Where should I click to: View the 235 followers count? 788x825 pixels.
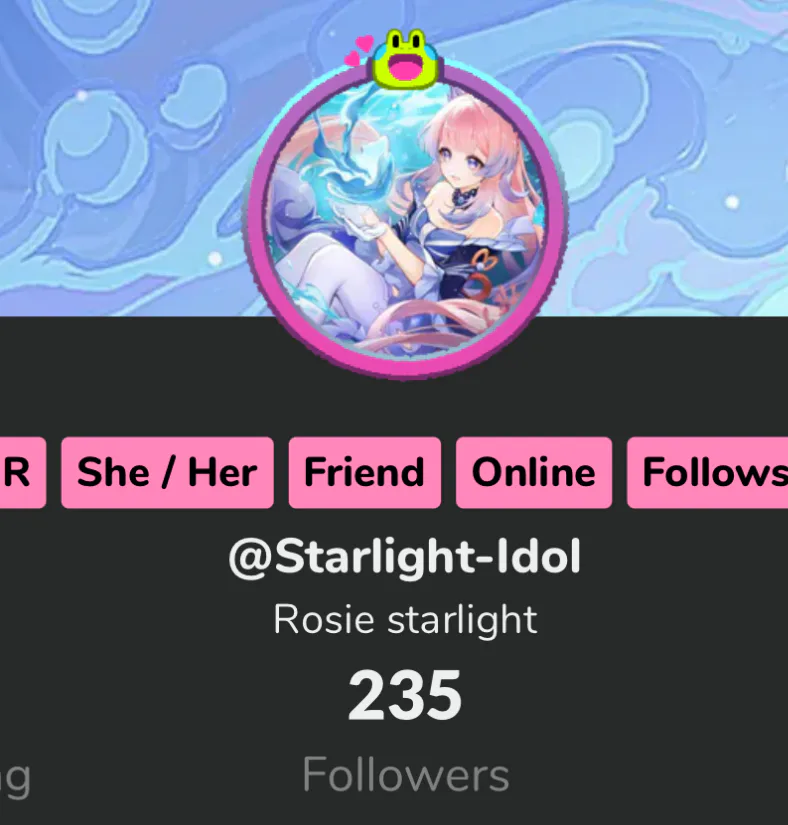coord(405,696)
